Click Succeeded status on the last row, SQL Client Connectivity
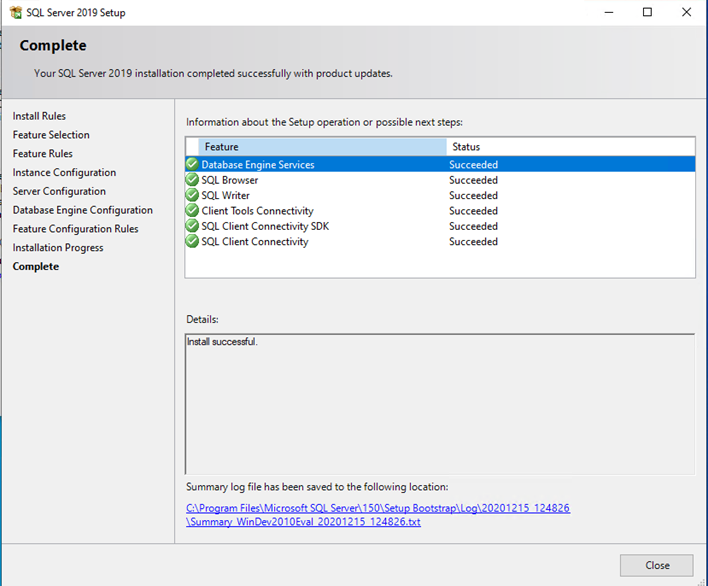Image resolution: width=708 pixels, height=586 pixels. click(473, 242)
